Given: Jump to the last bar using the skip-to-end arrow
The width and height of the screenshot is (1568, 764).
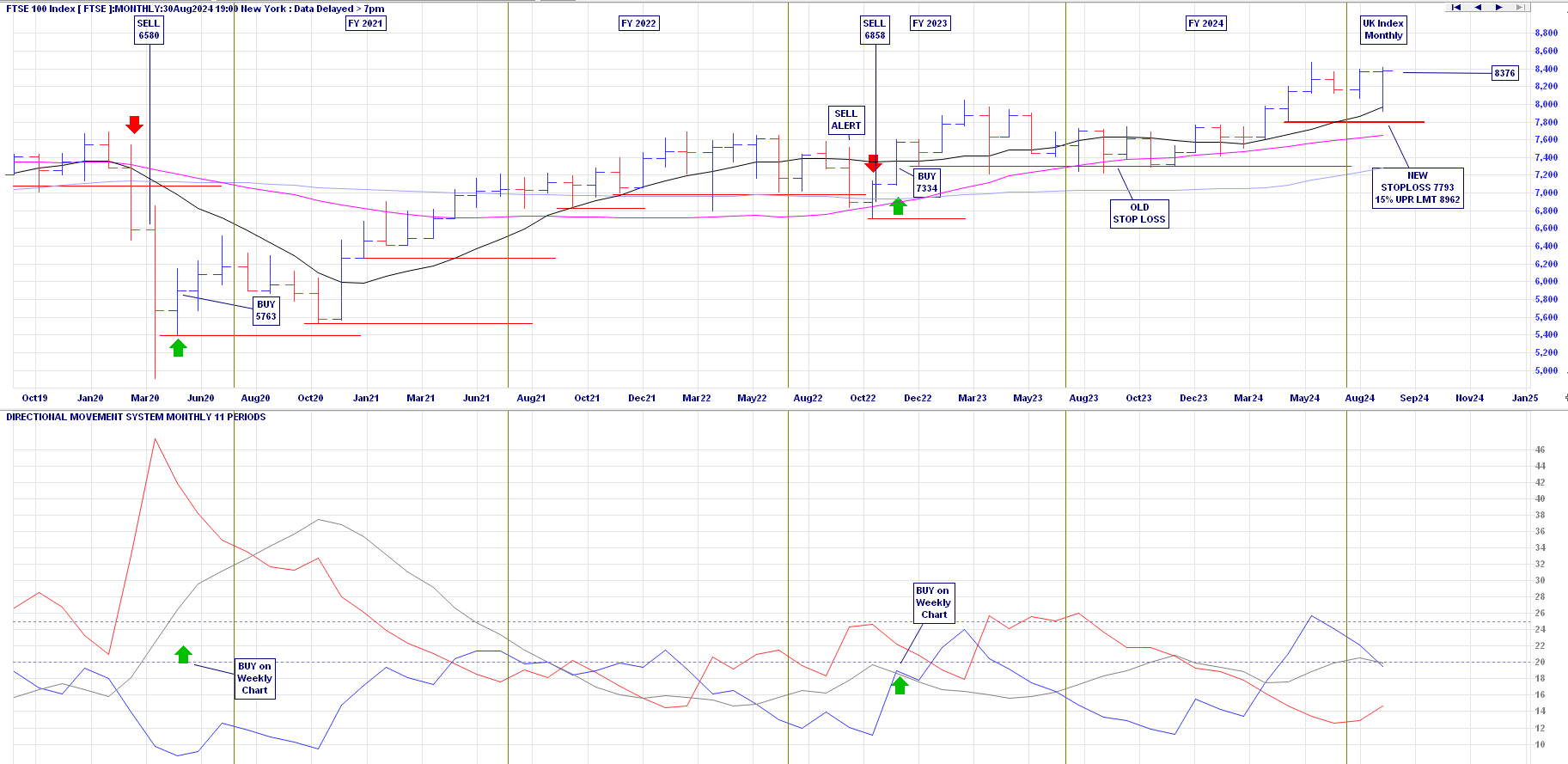Looking at the screenshot, I should pyautogui.click(x=1520, y=7).
